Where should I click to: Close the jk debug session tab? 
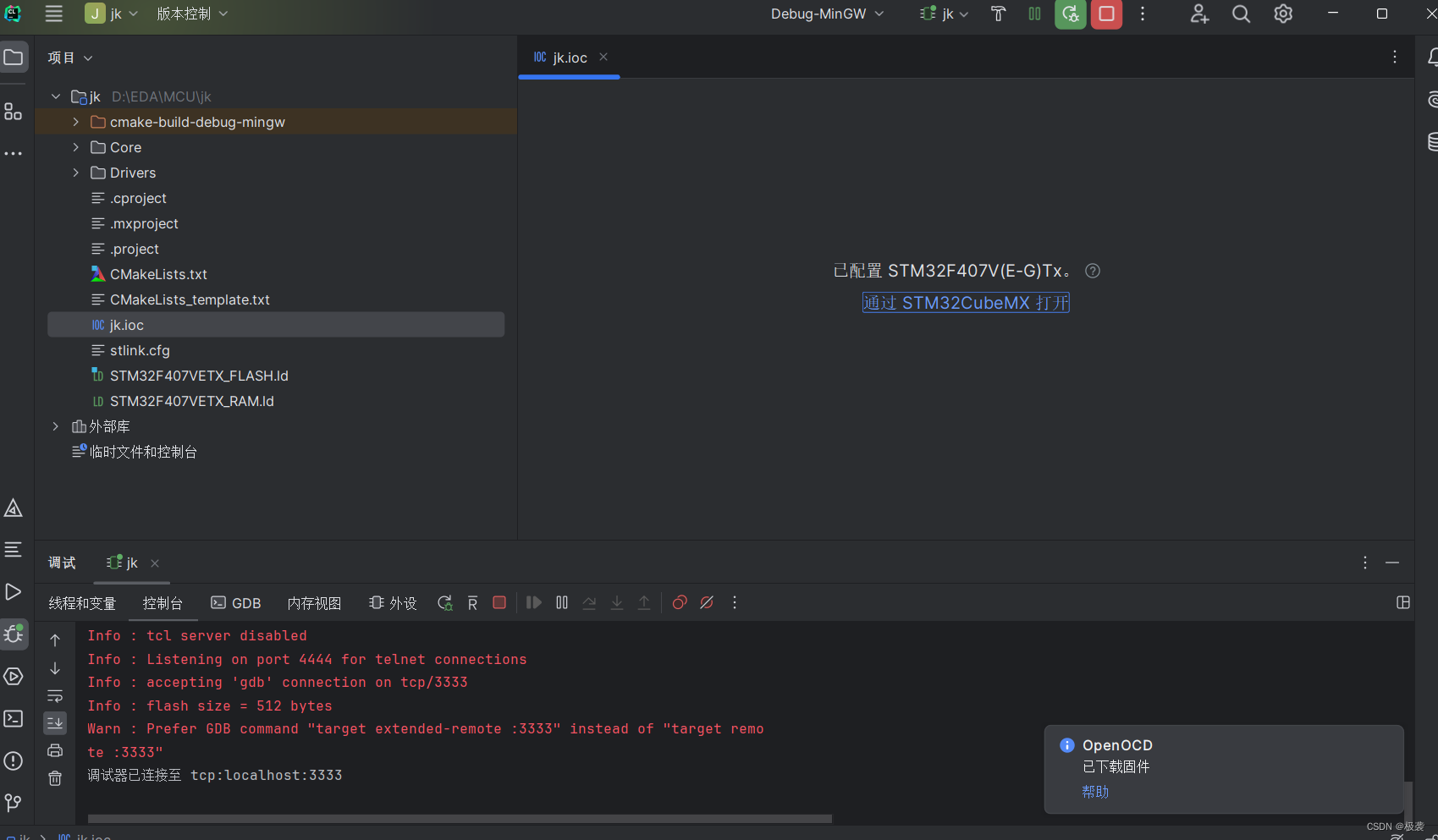(x=155, y=563)
